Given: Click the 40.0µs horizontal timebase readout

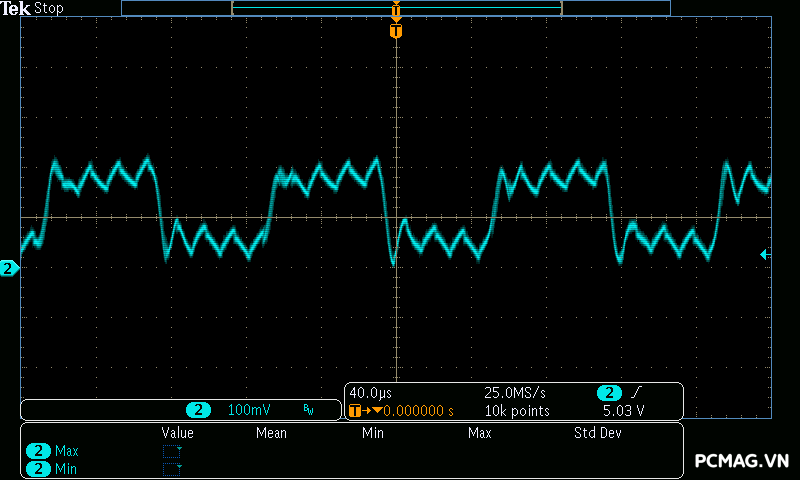Looking at the screenshot, I should tap(372, 393).
